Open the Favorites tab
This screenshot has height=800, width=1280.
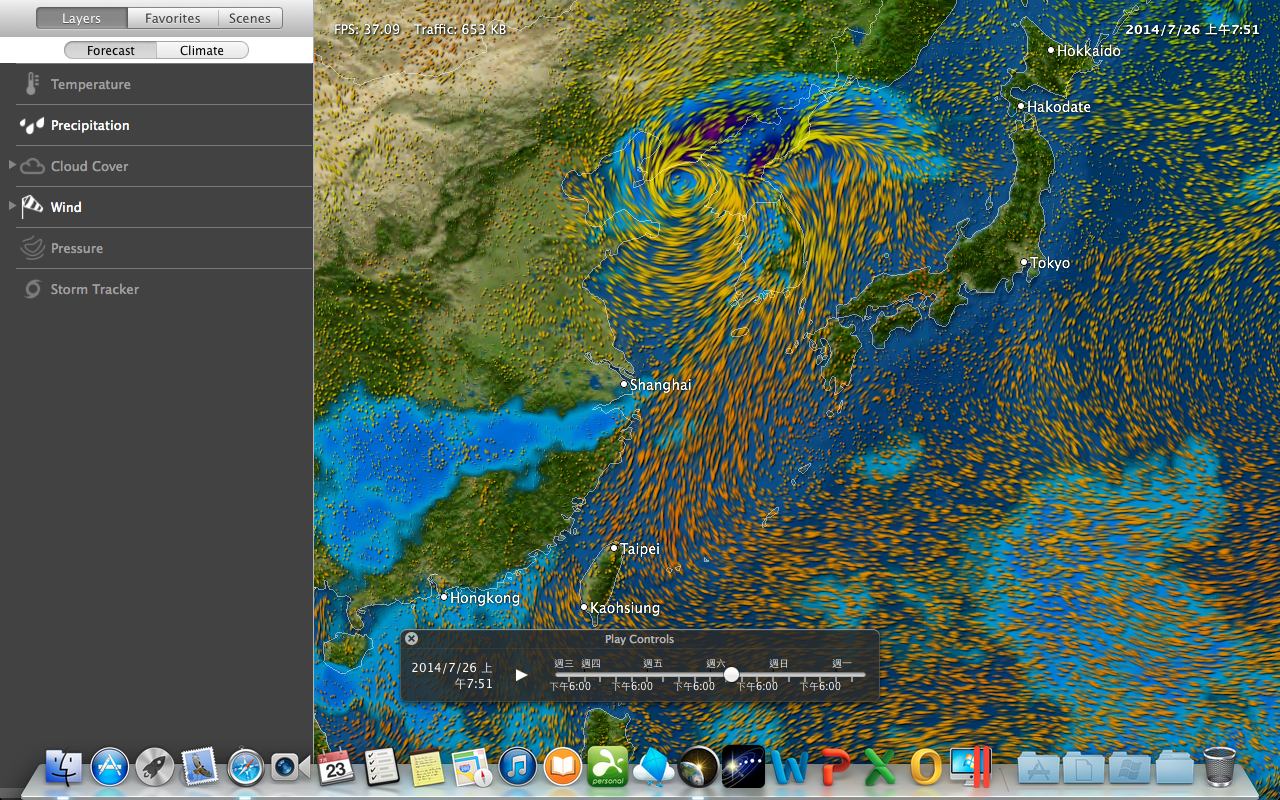[172, 18]
